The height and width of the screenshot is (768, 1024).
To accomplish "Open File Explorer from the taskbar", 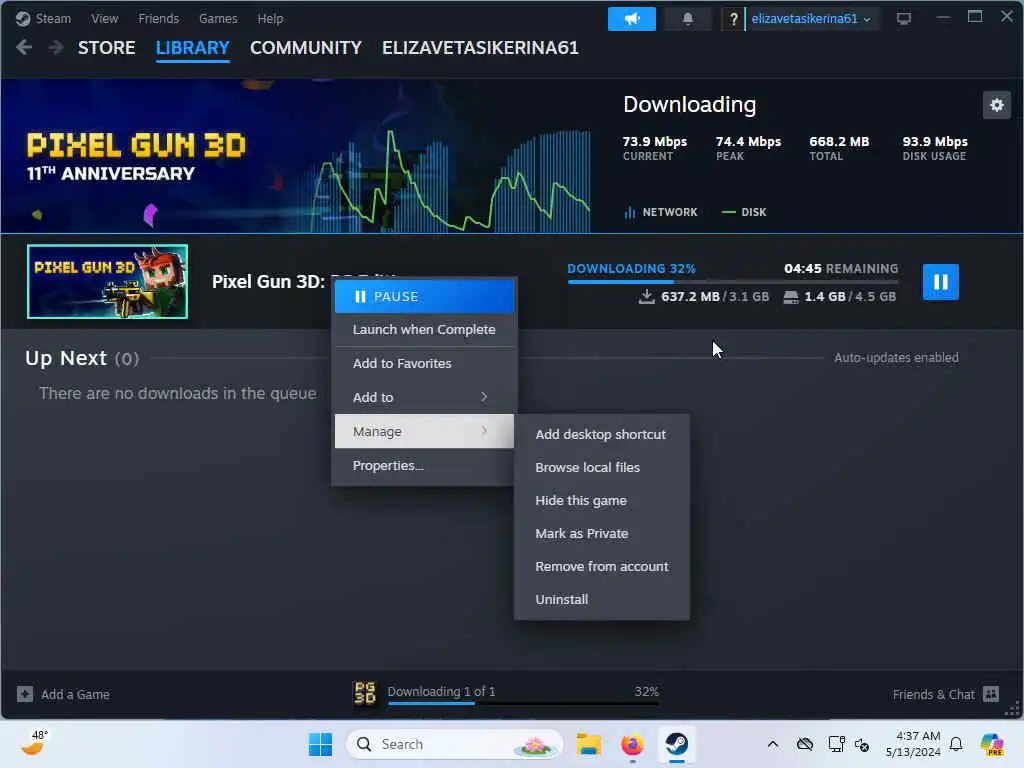I will (x=588, y=744).
